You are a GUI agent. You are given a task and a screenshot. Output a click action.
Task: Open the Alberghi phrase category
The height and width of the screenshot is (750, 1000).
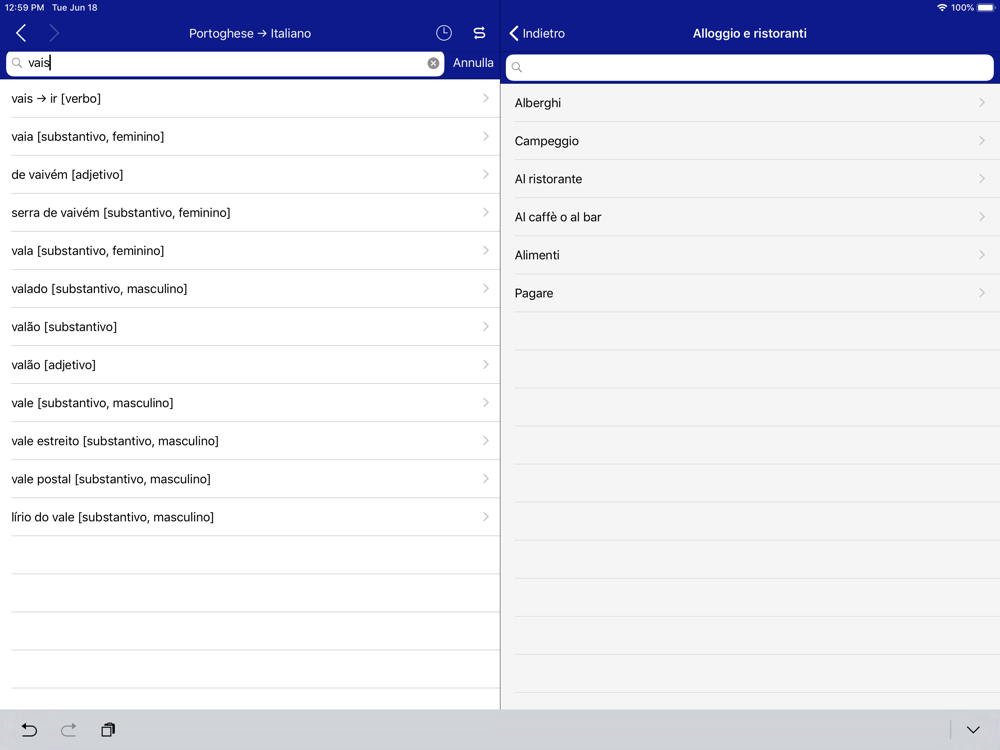point(751,103)
